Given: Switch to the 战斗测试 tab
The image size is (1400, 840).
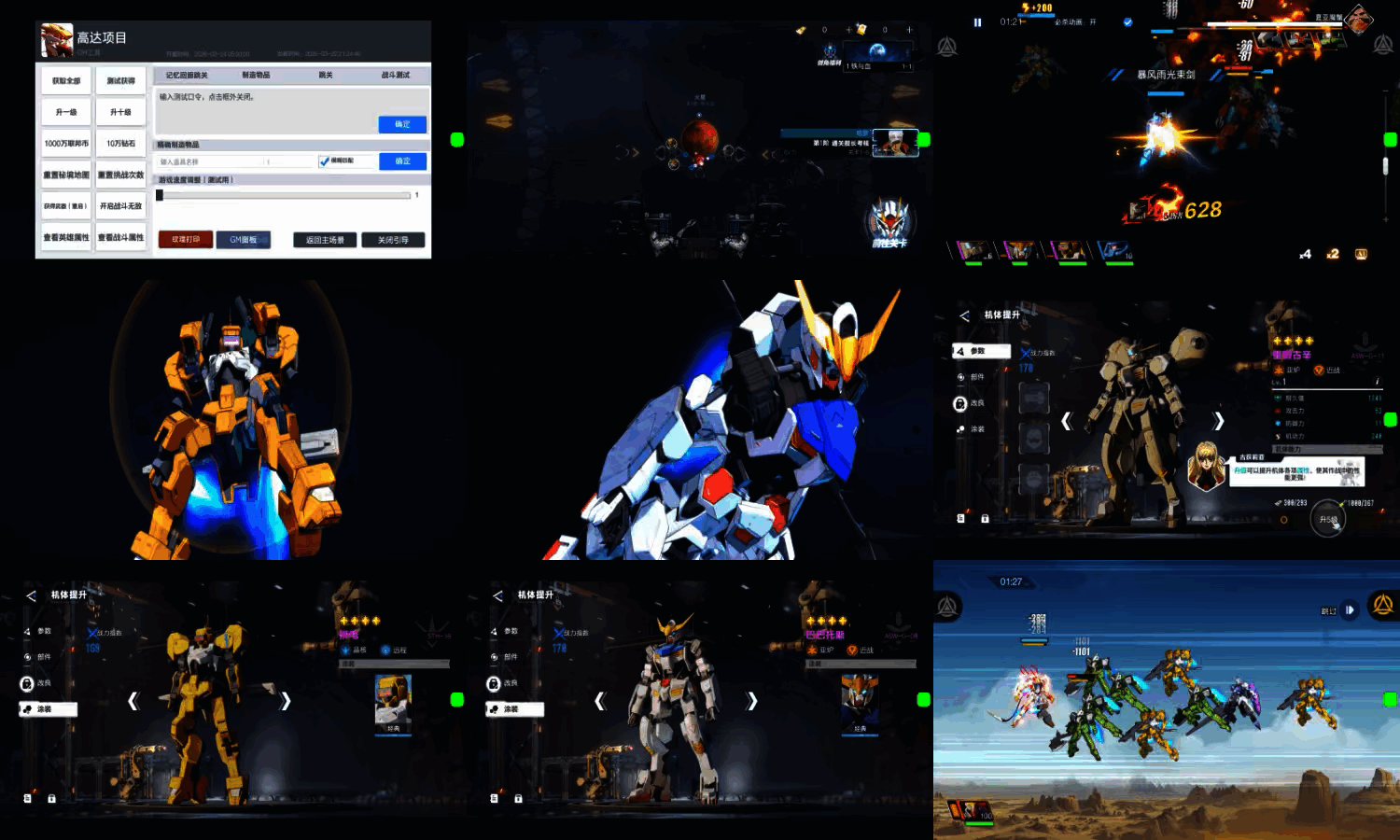Looking at the screenshot, I should (x=395, y=76).
